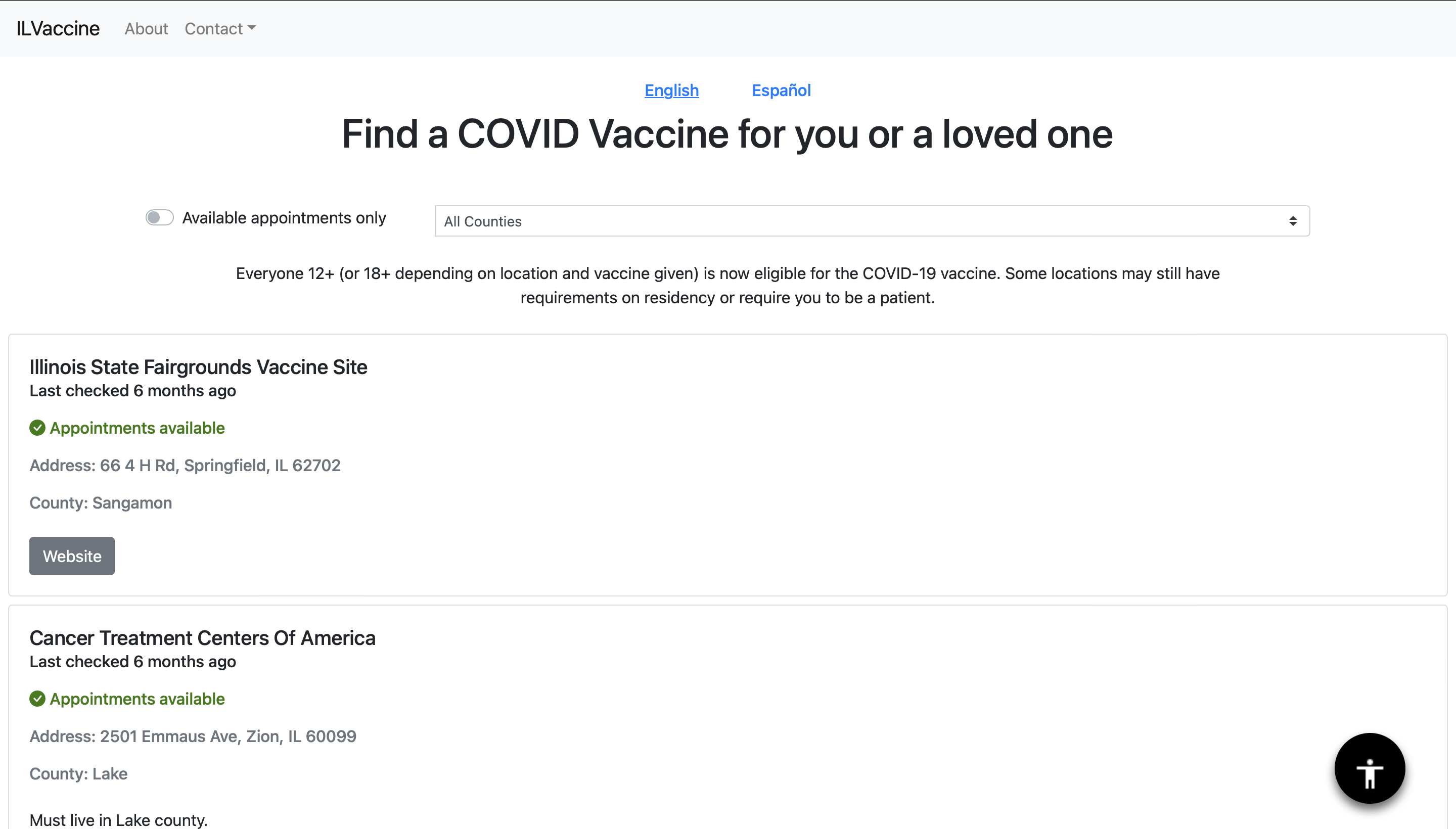Click the 'Available appointments only' label text
Screen dimensions: 1456x829
tap(284, 217)
